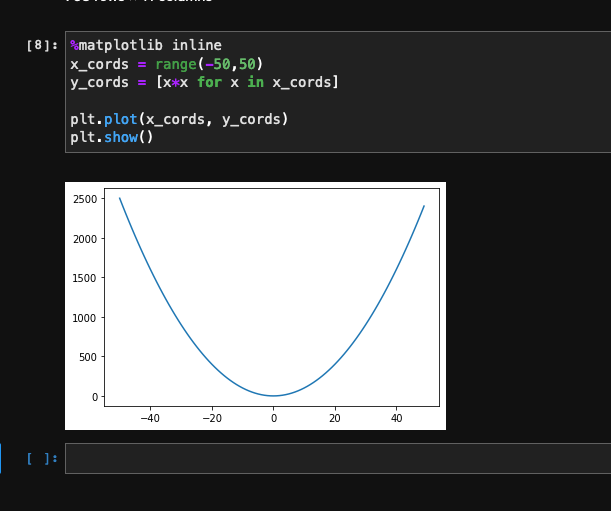Select the empty cell prompt '[ ]:'
Image resolution: width=611 pixels, height=511 pixels.
point(42,458)
